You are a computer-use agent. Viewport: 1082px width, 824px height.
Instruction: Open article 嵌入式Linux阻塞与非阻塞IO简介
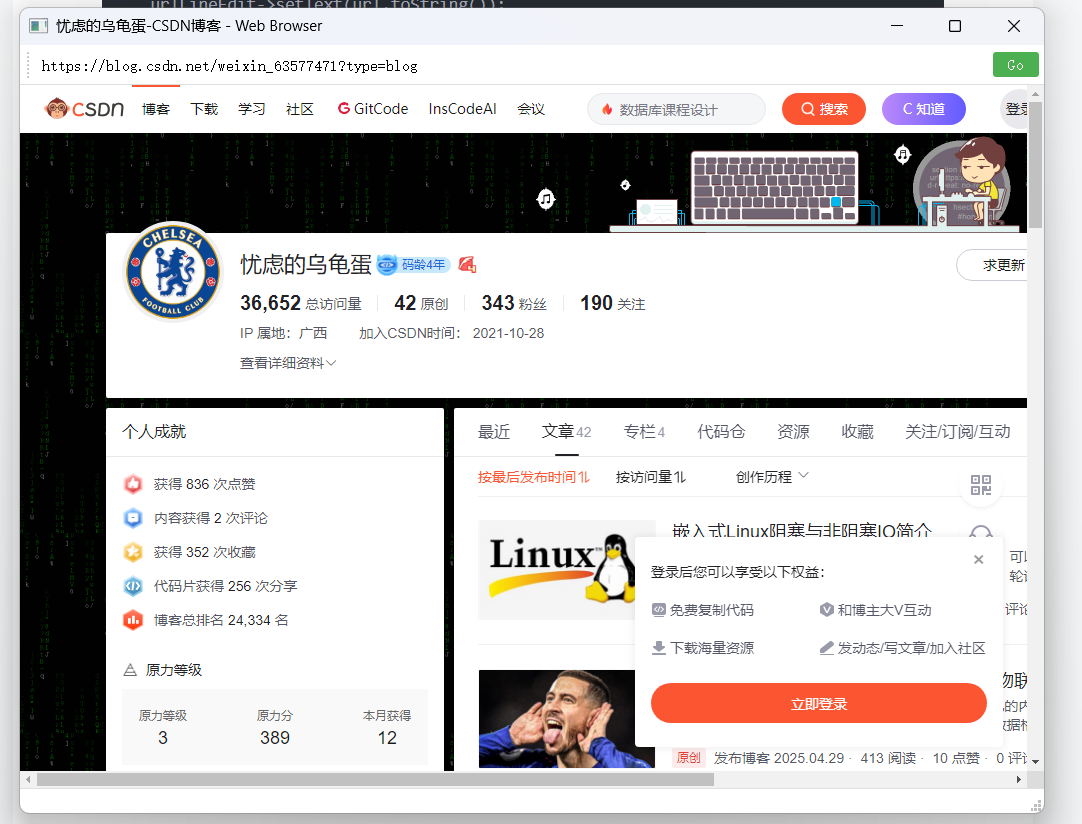click(x=802, y=530)
